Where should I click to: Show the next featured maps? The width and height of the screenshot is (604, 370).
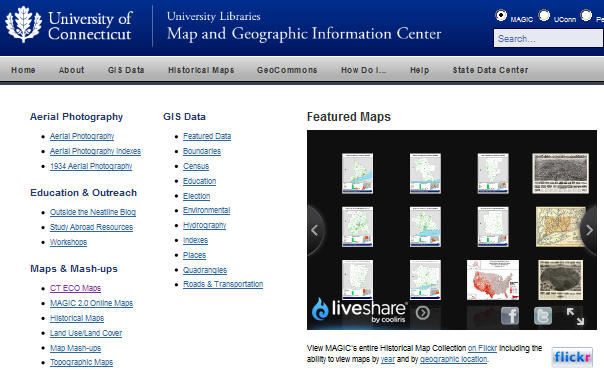click(x=589, y=230)
